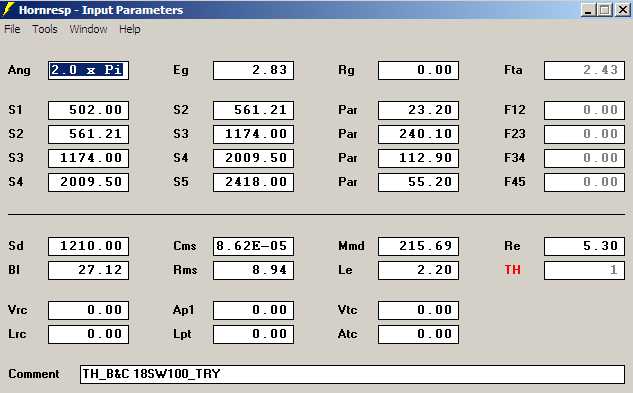This screenshot has width=633, height=393.
Task: Edit the S2 field in the Par 240.10 row
Action: [x=88, y=134]
